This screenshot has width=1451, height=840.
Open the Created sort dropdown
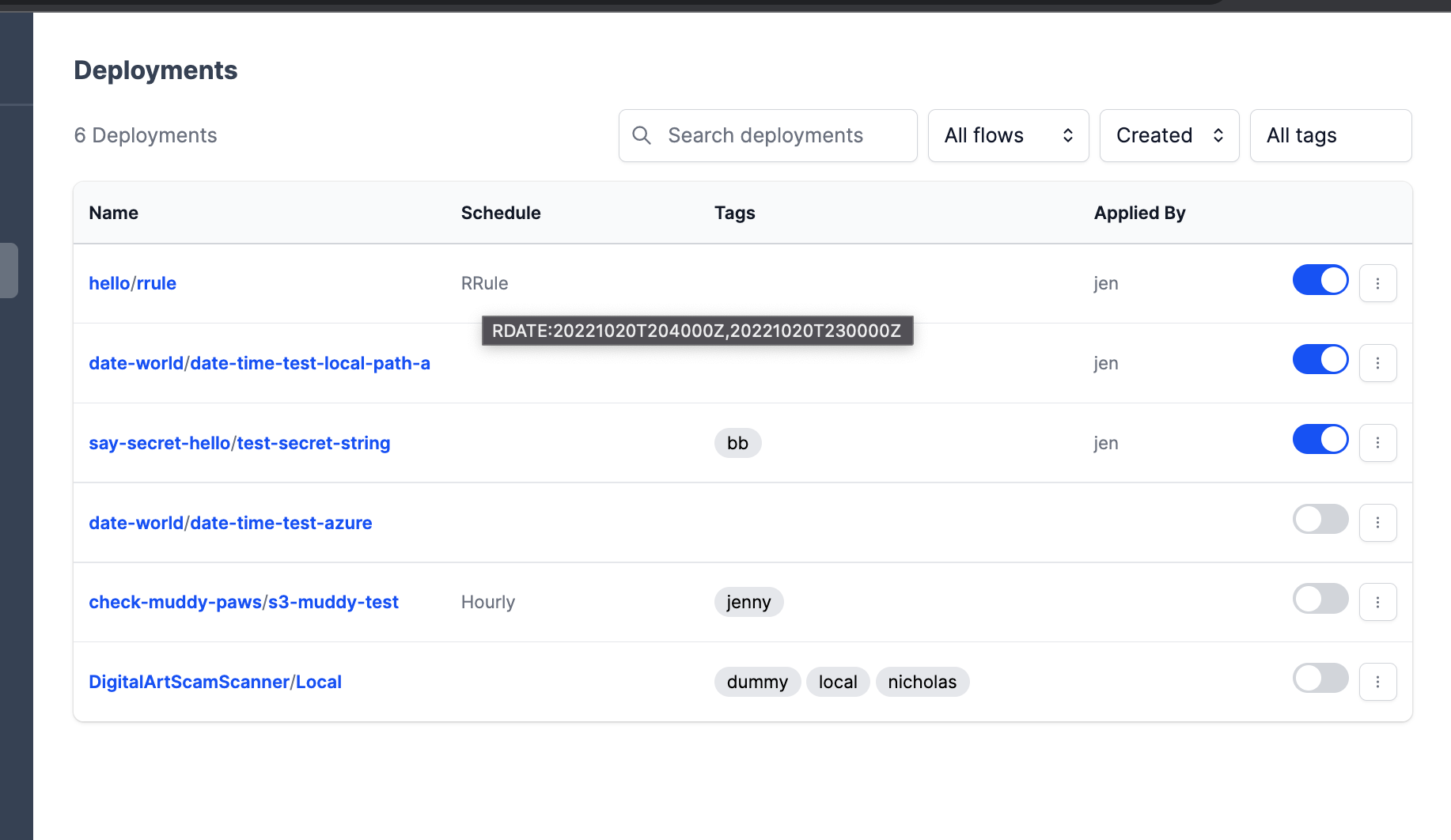(x=1169, y=135)
